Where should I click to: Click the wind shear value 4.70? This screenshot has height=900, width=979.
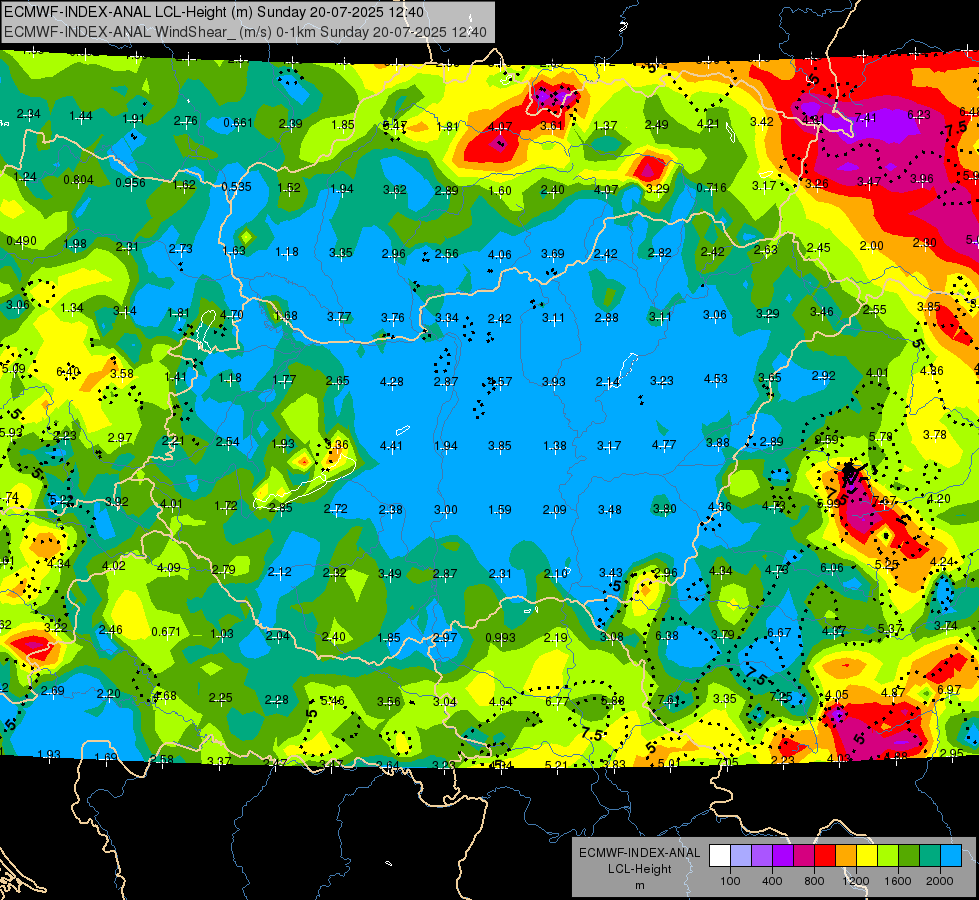(x=232, y=314)
